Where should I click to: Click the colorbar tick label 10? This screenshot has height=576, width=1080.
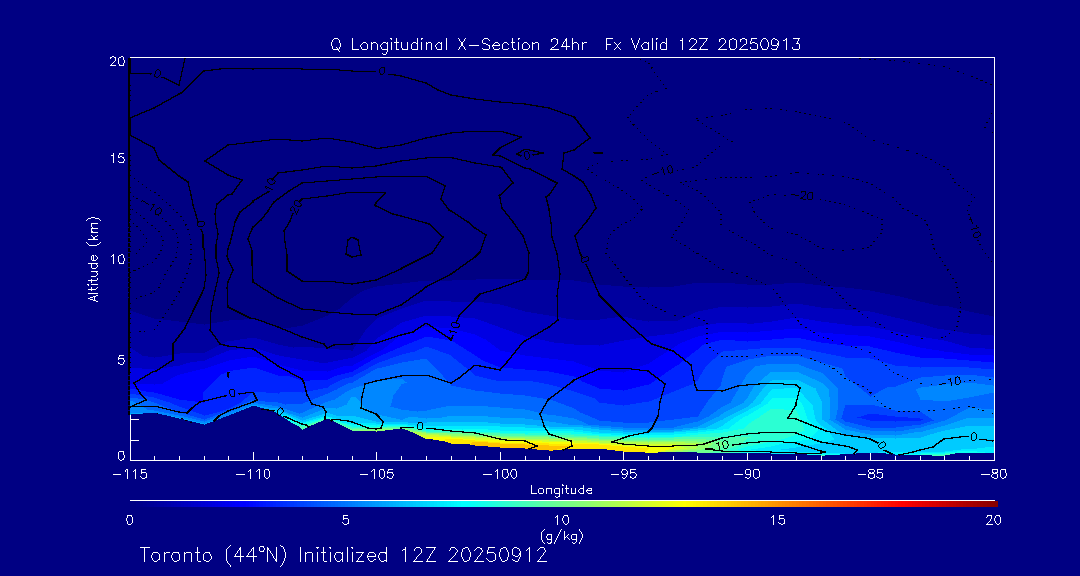point(561,520)
